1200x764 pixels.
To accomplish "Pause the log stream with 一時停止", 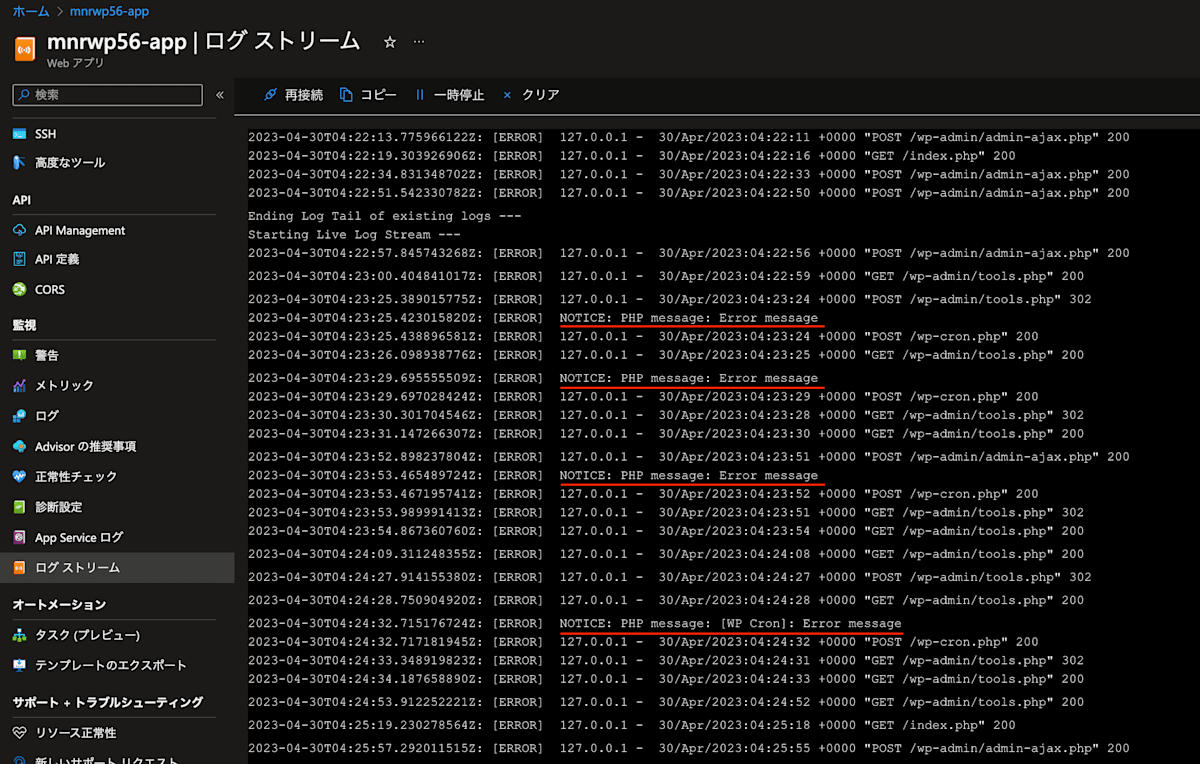I will point(450,95).
